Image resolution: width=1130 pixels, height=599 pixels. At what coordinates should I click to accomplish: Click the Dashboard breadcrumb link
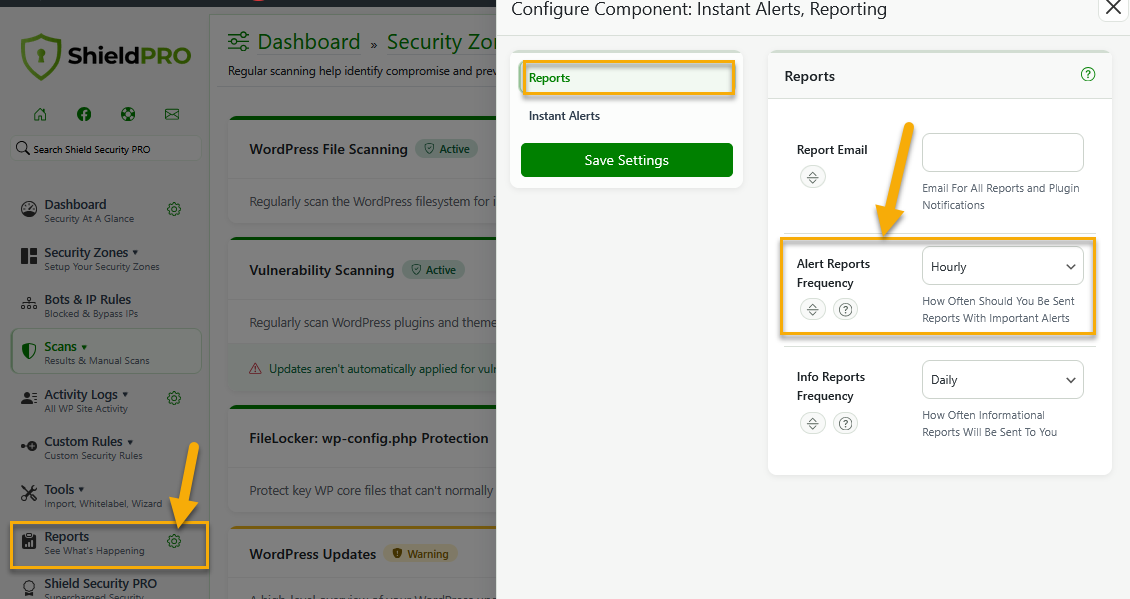click(x=308, y=42)
